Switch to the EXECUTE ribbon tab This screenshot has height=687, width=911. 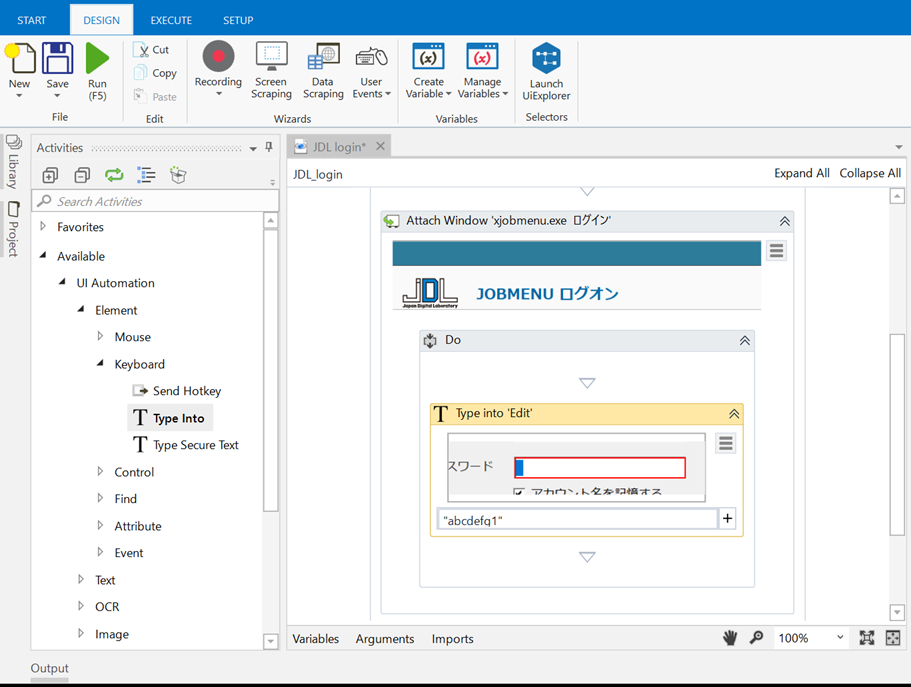pos(171,20)
